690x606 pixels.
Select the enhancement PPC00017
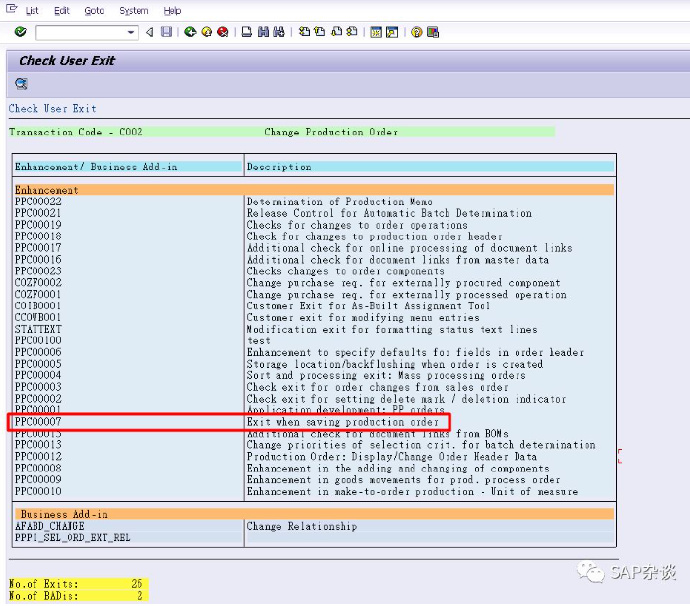pyautogui.click(x=38, y=248)
